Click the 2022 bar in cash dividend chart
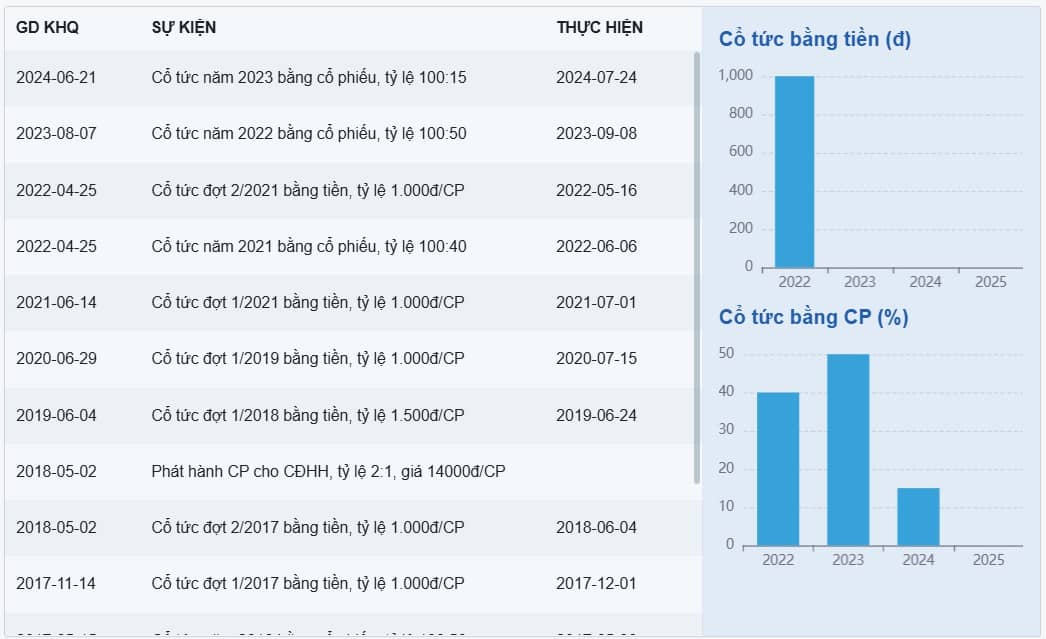Image resolution: width=1046 pixels, height=639 pixels. pos(794,172)
